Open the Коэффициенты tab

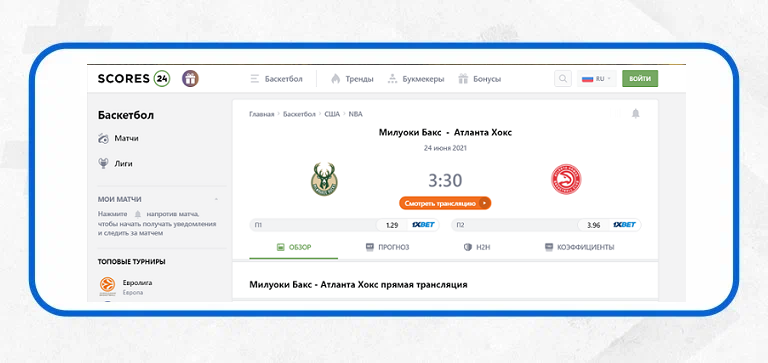[x=579, y=247]
